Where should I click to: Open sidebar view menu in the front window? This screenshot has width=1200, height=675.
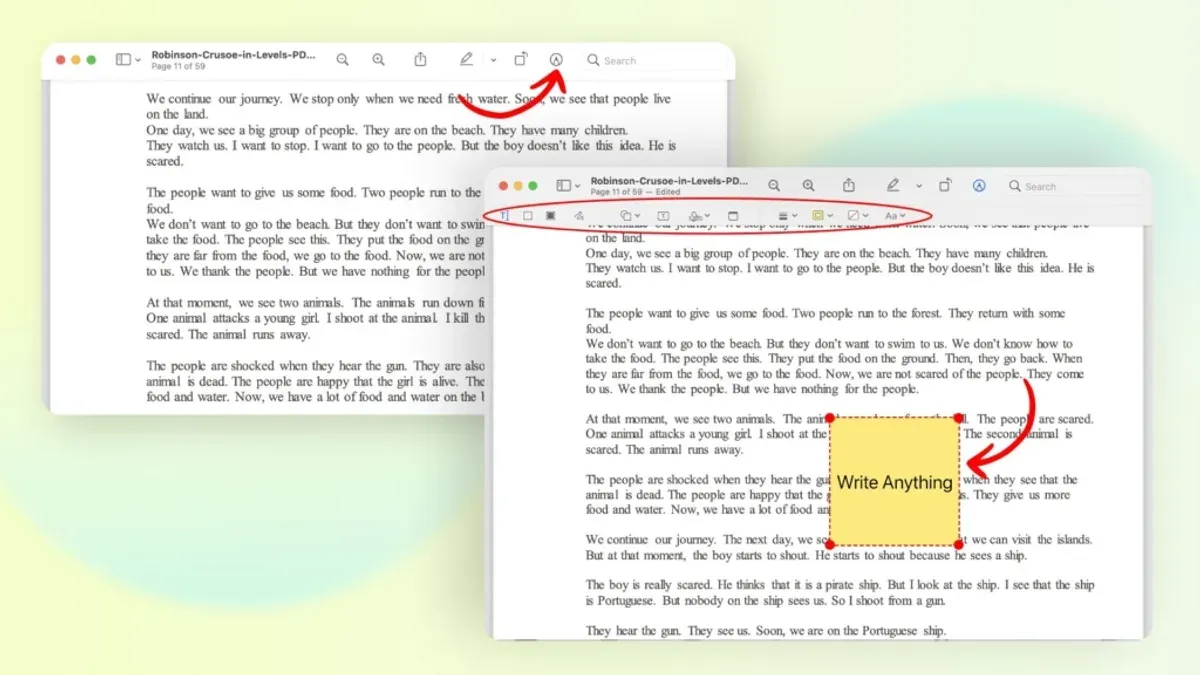click(568, 186)
